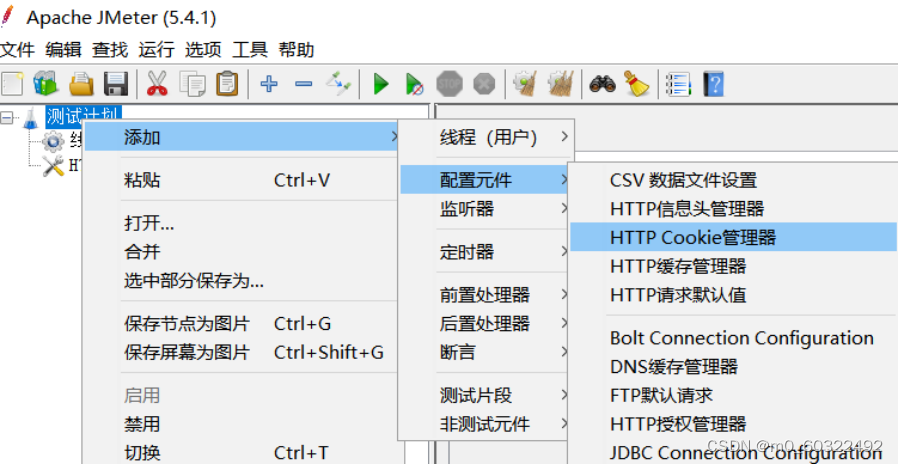Open the 文件 menu
898x464 pixels.
[x=17, y=50]
